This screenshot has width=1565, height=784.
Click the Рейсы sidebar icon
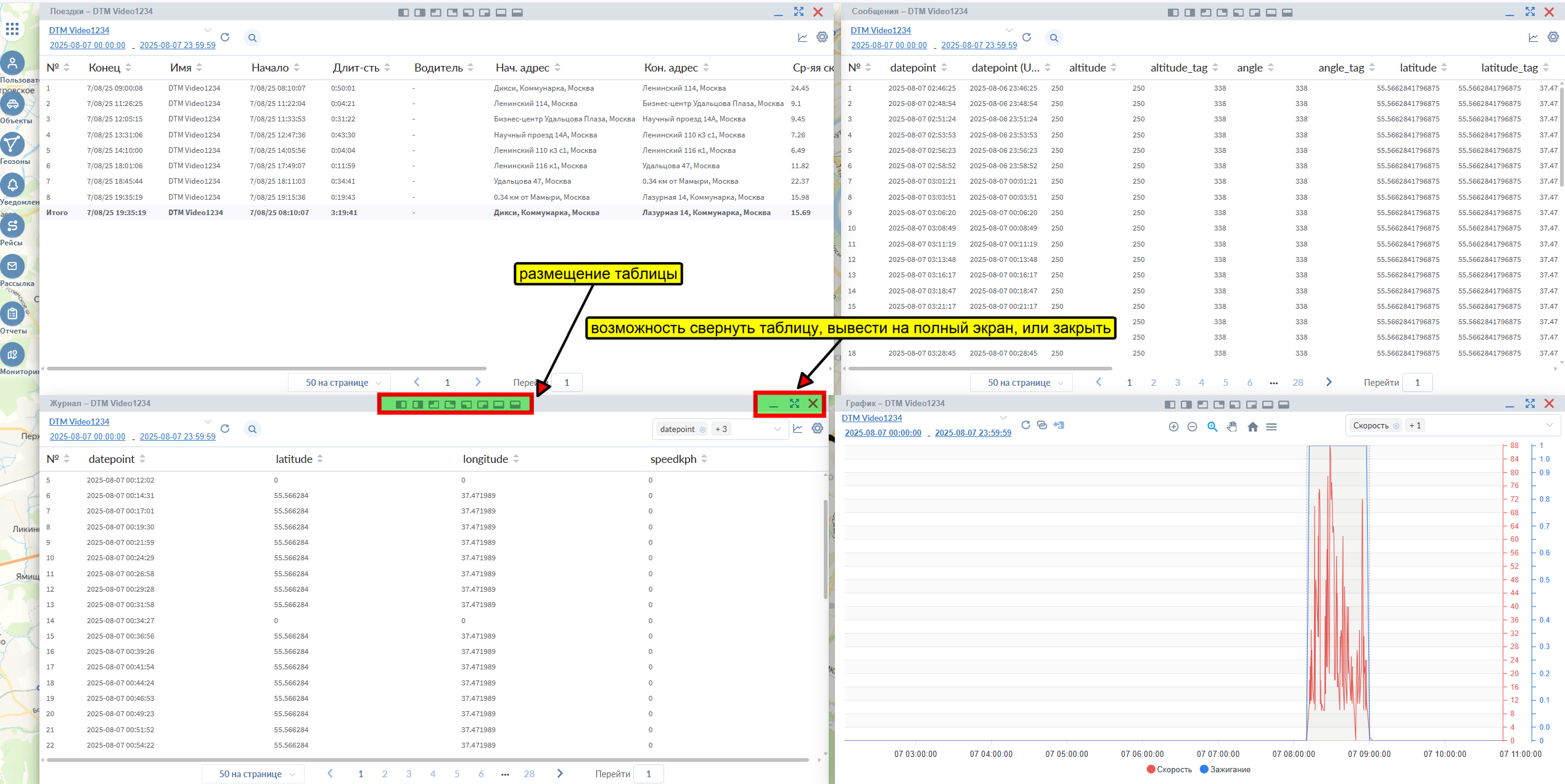tap(12, 226)
